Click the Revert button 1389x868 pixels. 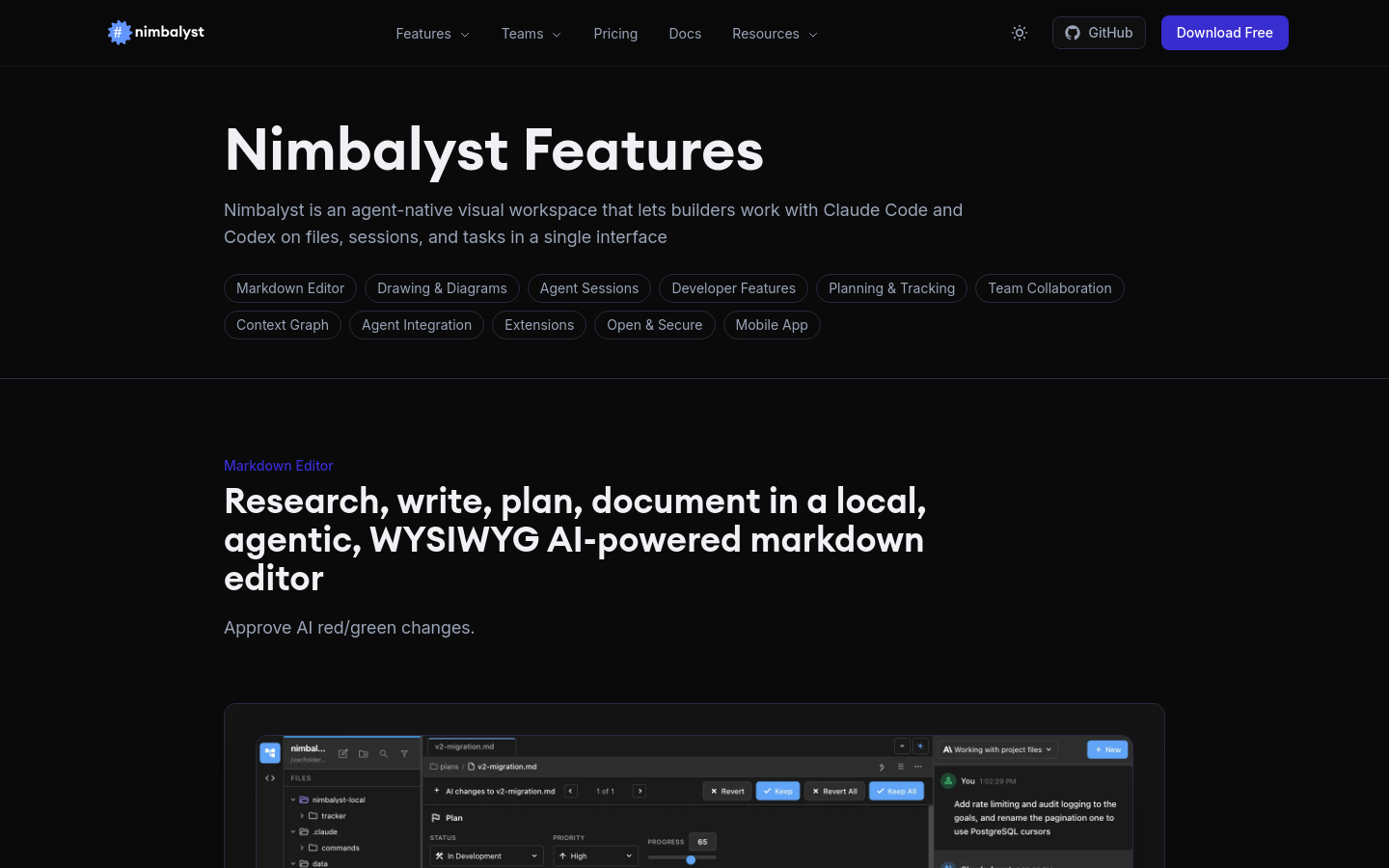click(x=727, y=791)
